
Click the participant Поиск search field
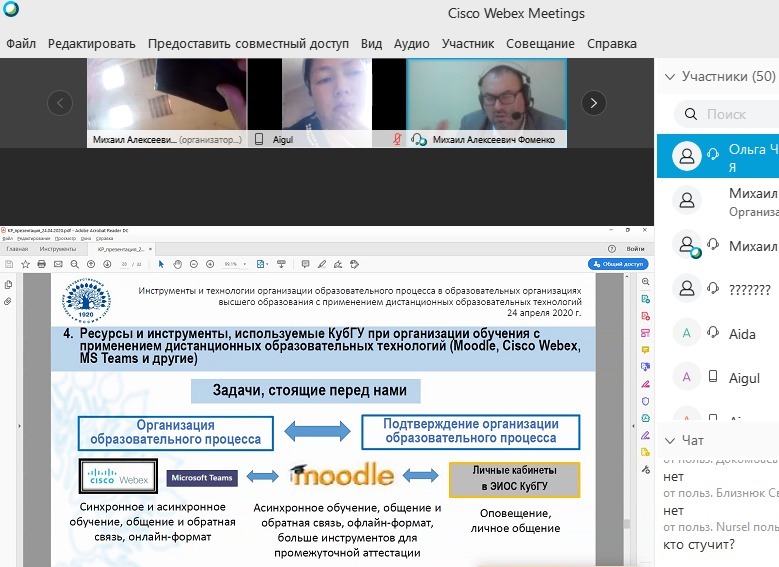point(728,114)
